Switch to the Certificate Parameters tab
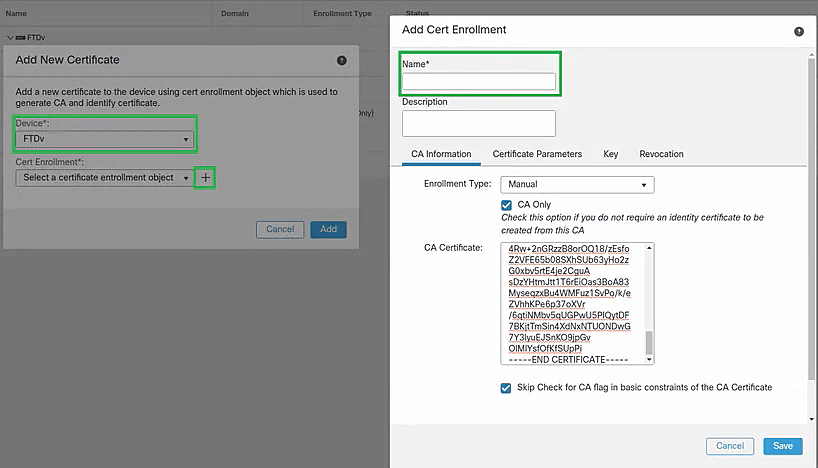 [537, 154]
